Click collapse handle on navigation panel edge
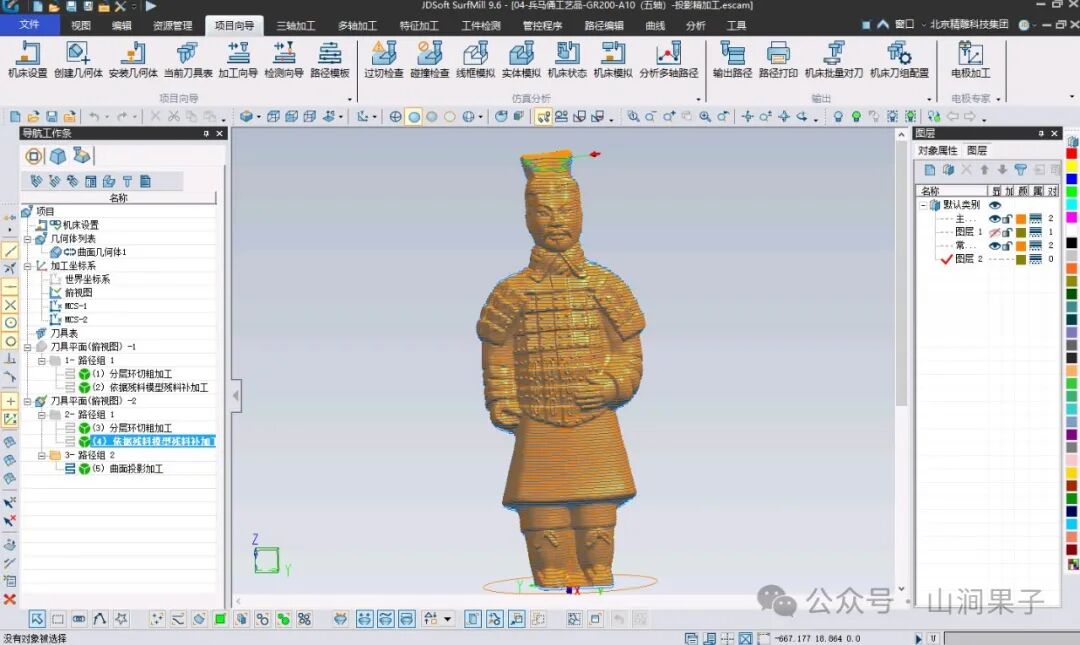This screenshot has width=1080, height=645. tap(236, 396)
